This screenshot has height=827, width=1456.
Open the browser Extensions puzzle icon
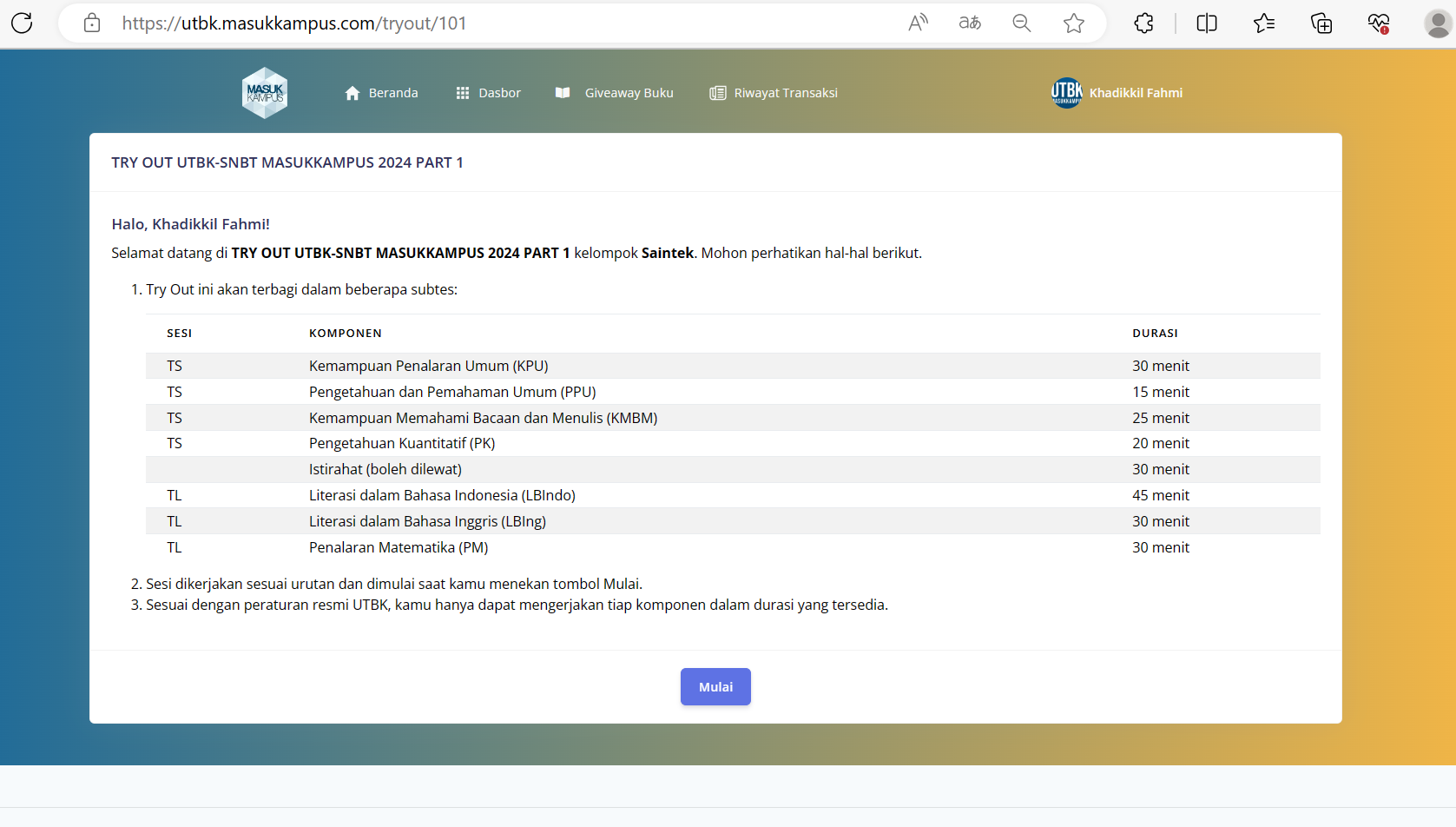click(x=1144, y=23)
